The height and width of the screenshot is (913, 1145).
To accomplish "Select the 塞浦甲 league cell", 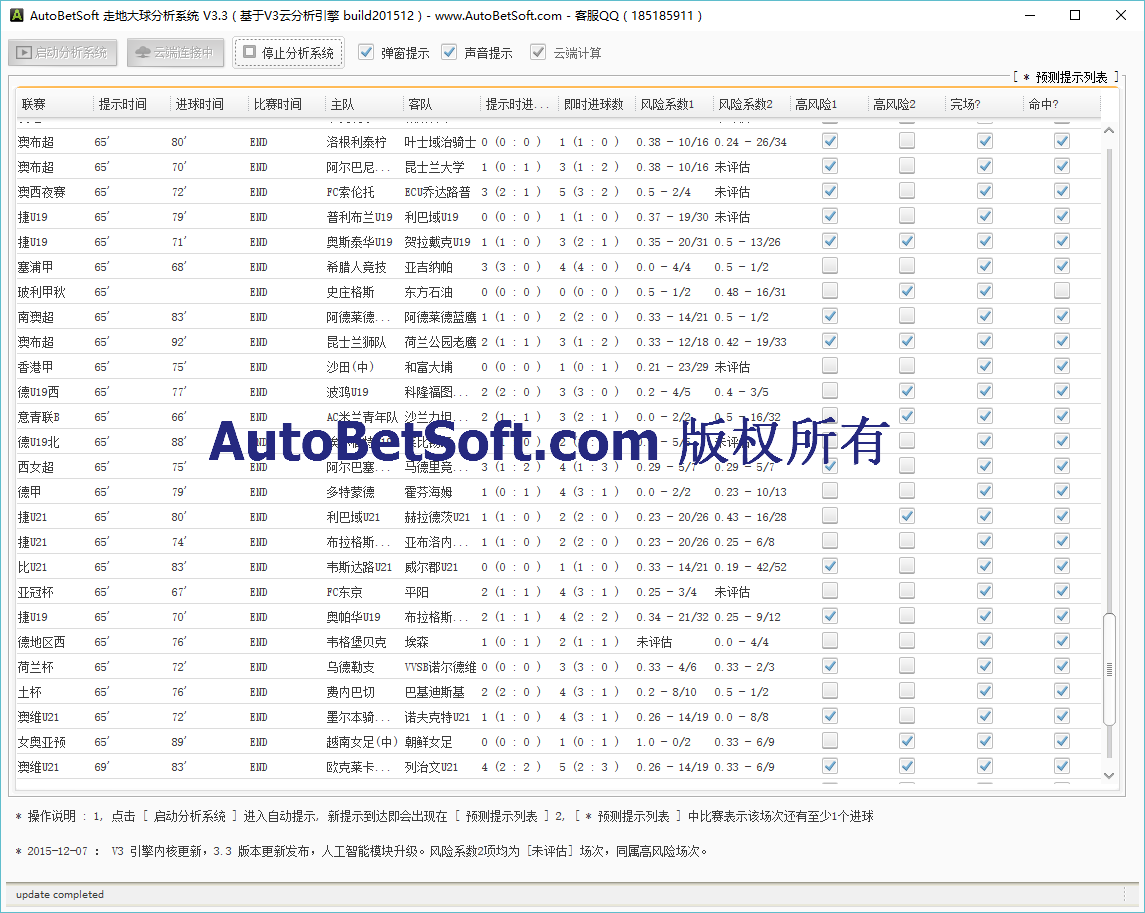I will pyautogui.click(x=35, y=267).
